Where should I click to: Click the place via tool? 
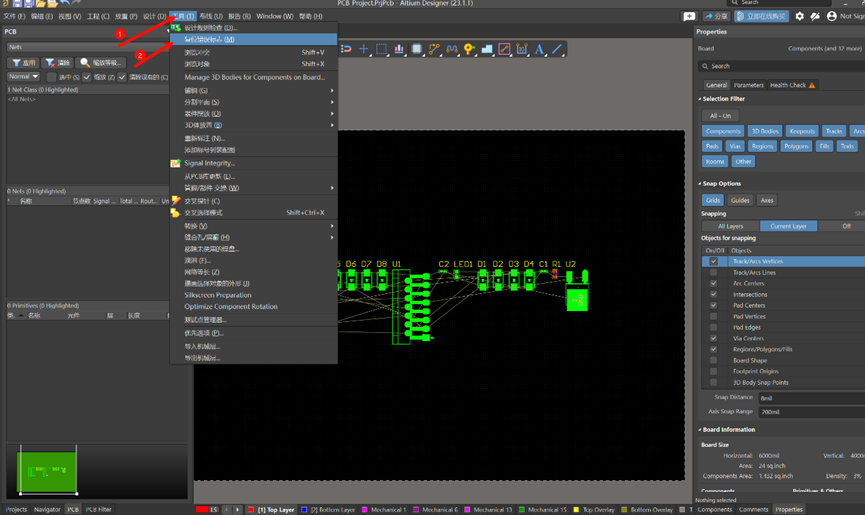coord(469,49)
